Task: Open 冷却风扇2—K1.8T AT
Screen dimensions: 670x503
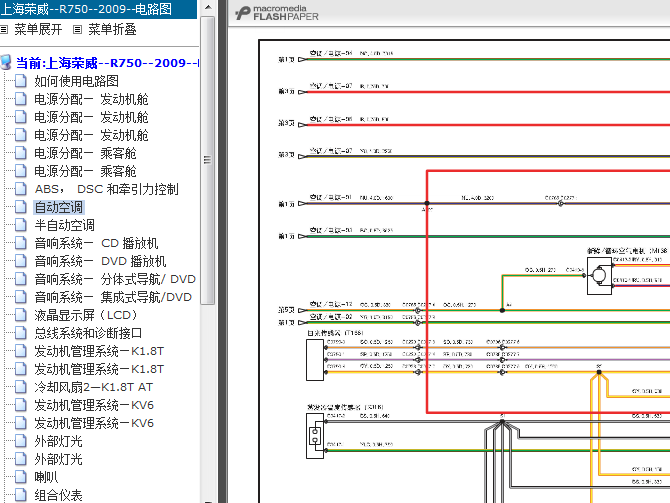Action: 94,387
